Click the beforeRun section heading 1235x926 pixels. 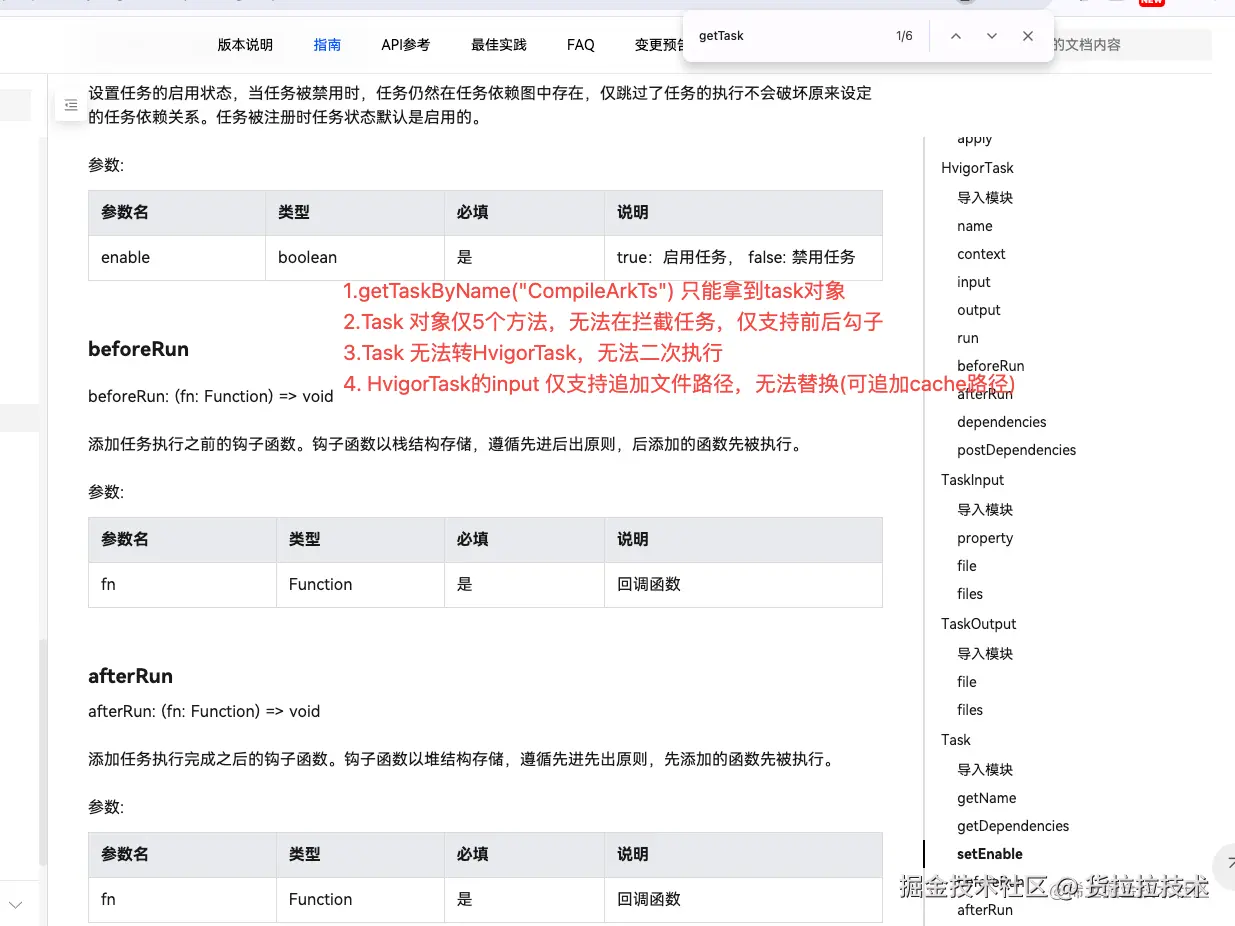point(138,349)
